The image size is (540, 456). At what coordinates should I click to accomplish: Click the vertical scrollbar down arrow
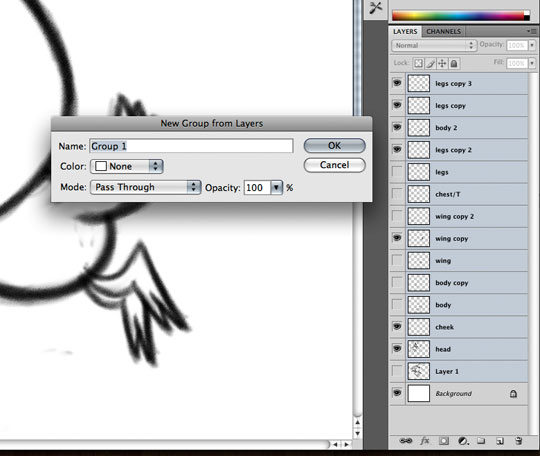point(357,434)
